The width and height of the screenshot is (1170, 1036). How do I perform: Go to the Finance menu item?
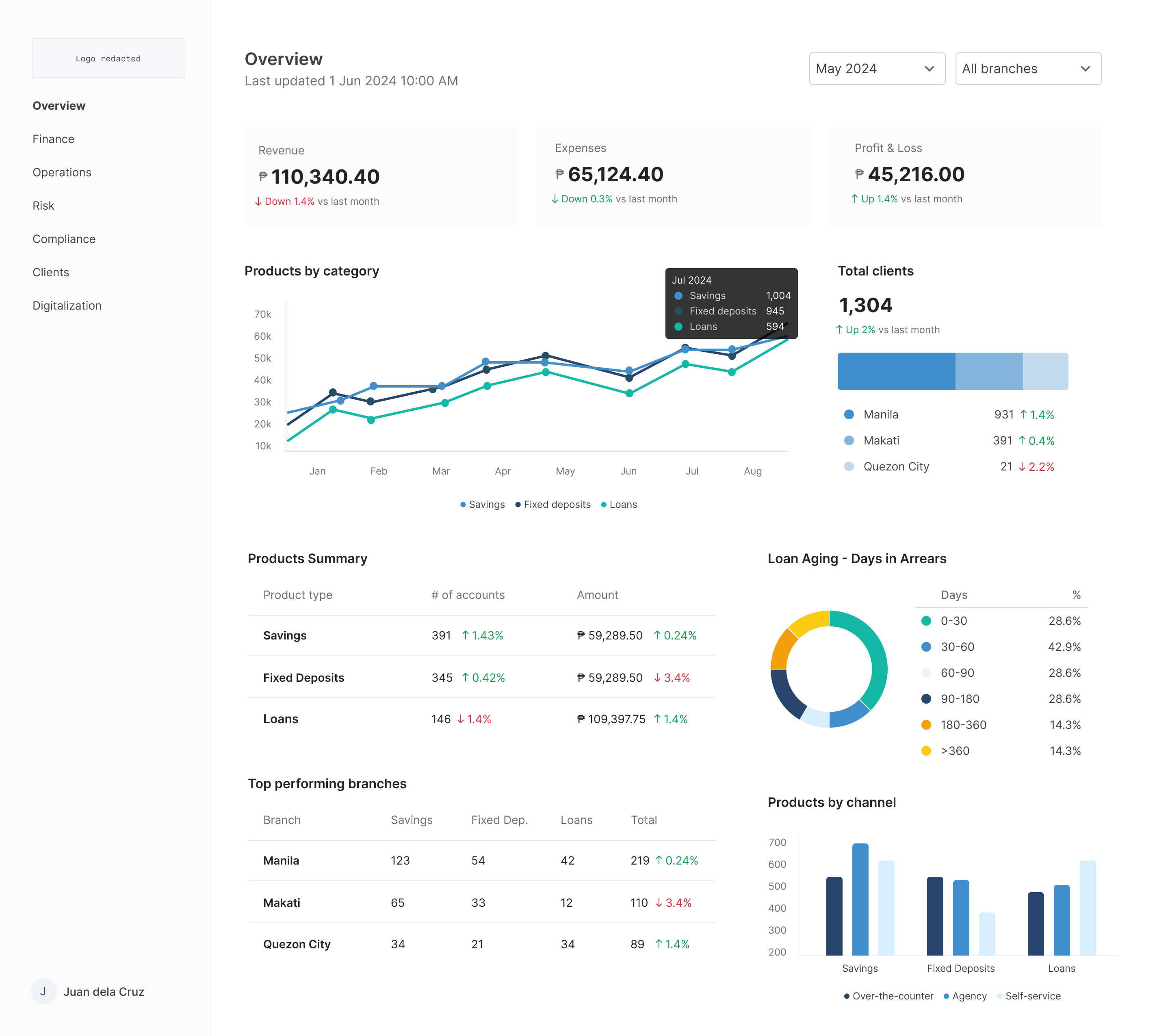(53, 139)
